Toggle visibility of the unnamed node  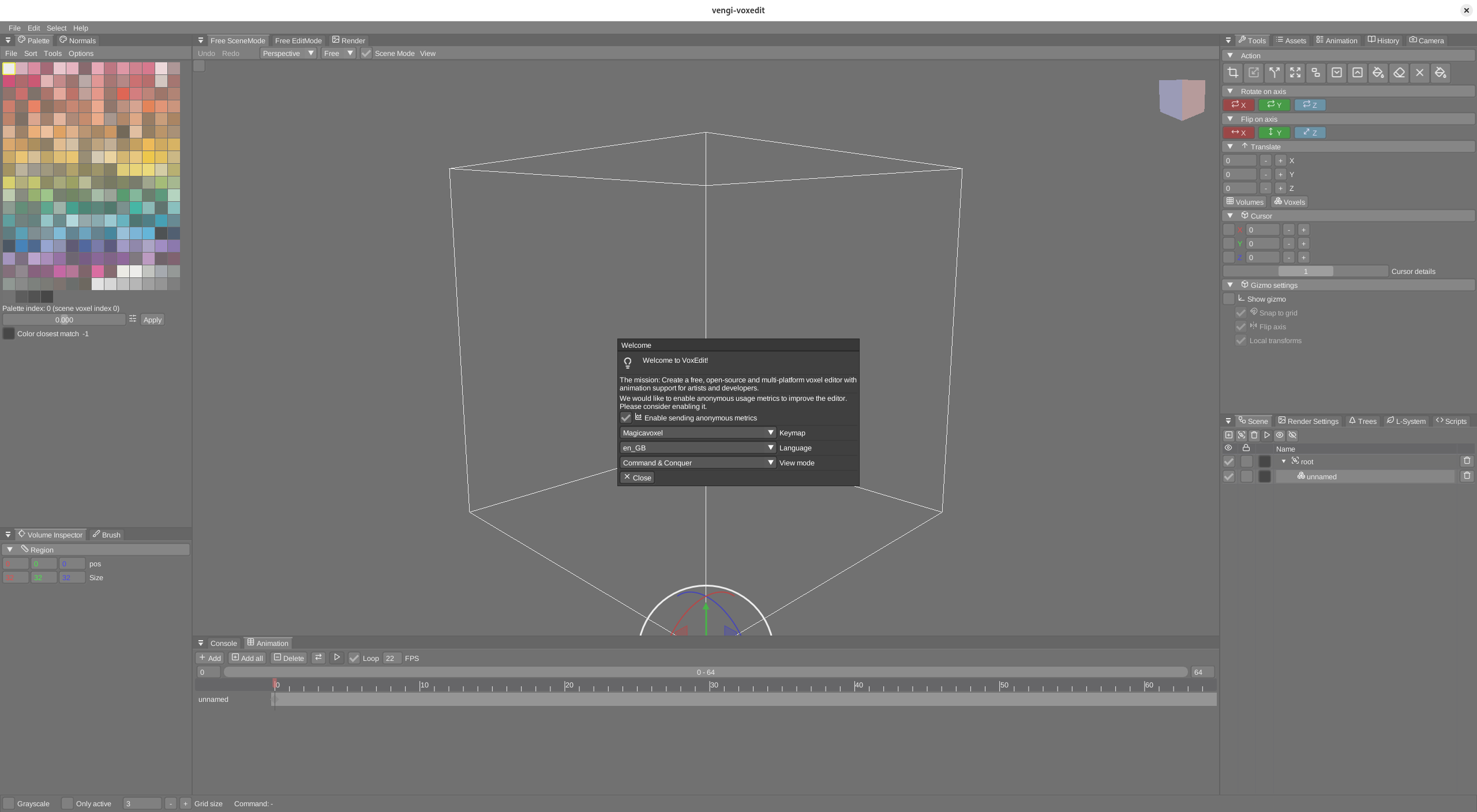click(1229, 476)
